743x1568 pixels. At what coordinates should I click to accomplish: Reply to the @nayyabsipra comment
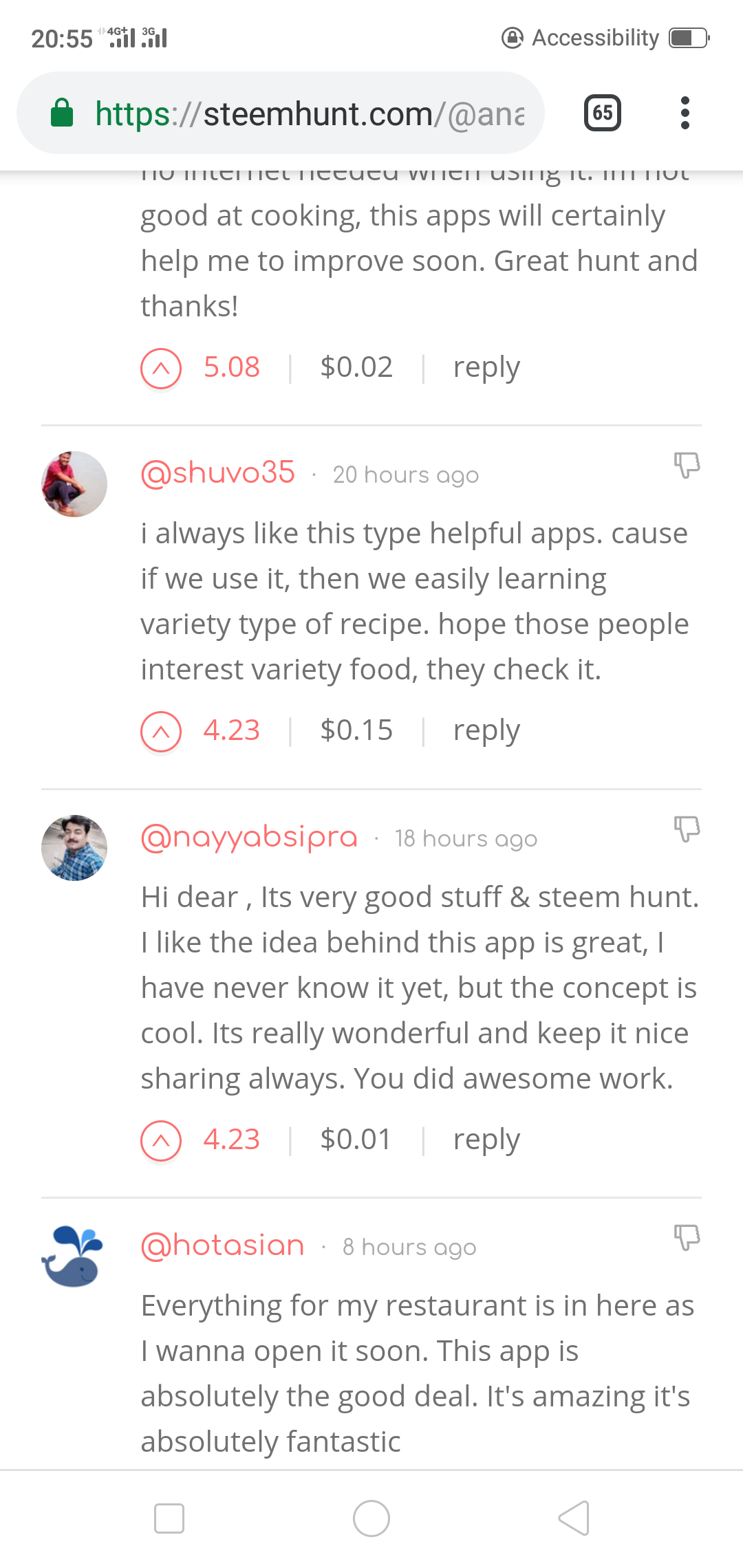tap(486, 1140)
